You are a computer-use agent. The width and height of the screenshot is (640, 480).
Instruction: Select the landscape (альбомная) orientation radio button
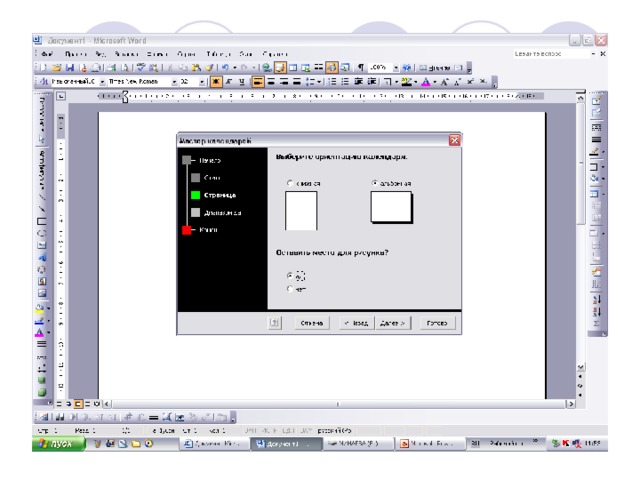(373, 183)
